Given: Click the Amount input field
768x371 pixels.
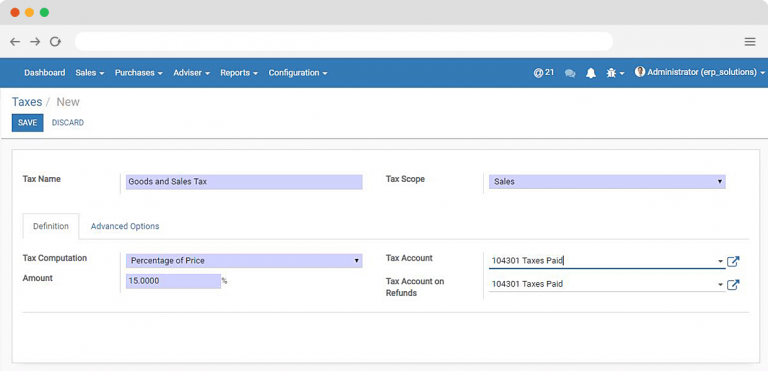Looking at the screenshot, I should pyautogui.click(x=173, y=281).
